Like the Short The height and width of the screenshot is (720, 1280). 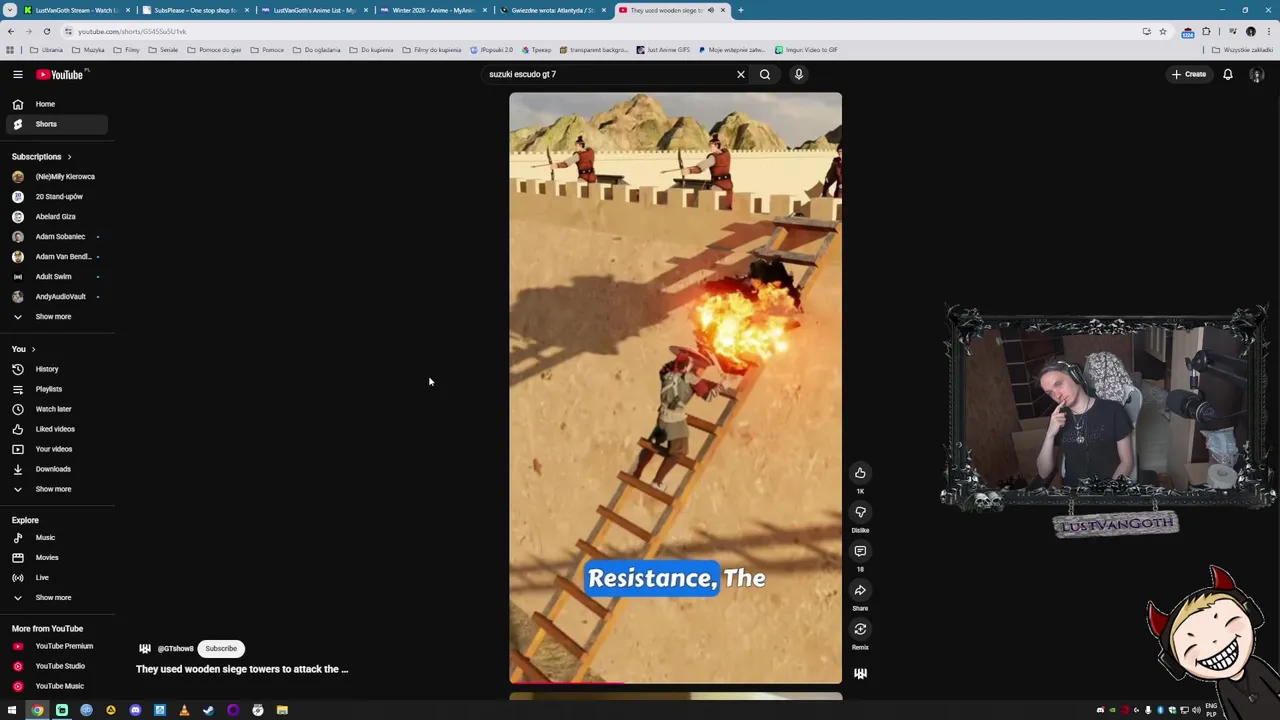[860, 473]
